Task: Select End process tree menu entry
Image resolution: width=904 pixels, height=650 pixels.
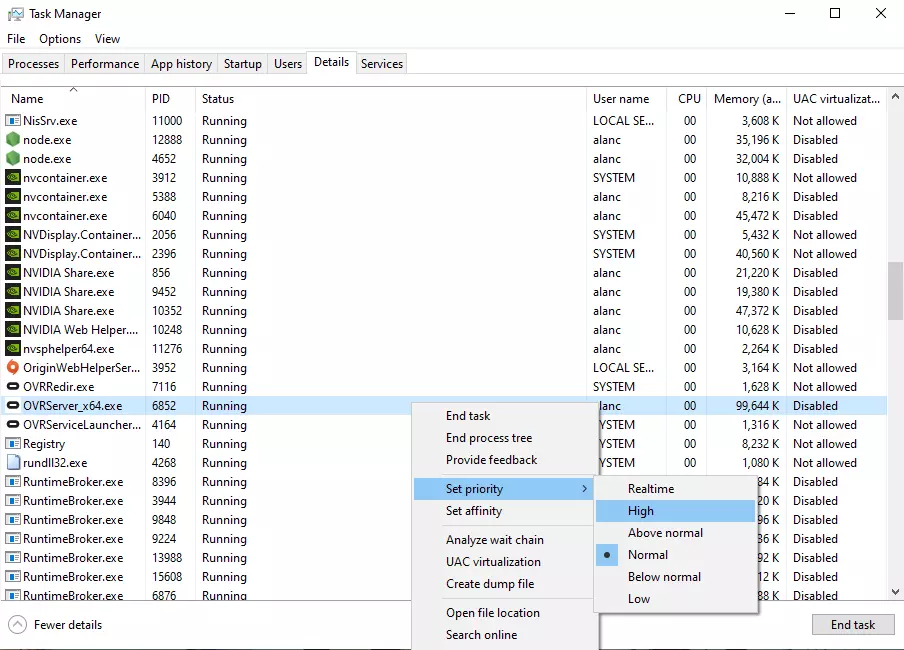Action: (x=489, y=438)
